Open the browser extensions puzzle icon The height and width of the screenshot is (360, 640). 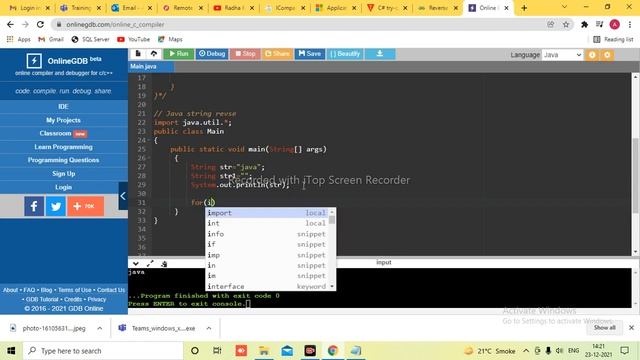[x=584, y=24]
